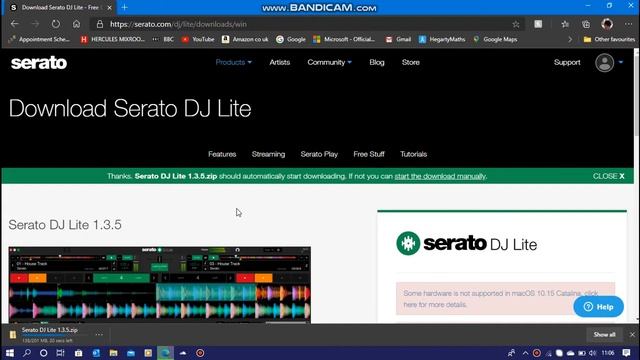Click the padlock site info icon
This screenshot has height=360, width=640.
100,24
